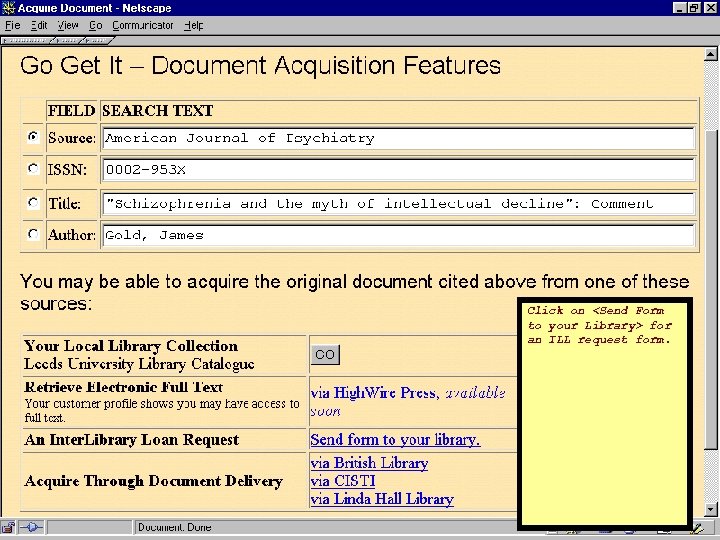Select the Author radio button
The height and width of the screenshot is (540, 720).
point(33,234)
